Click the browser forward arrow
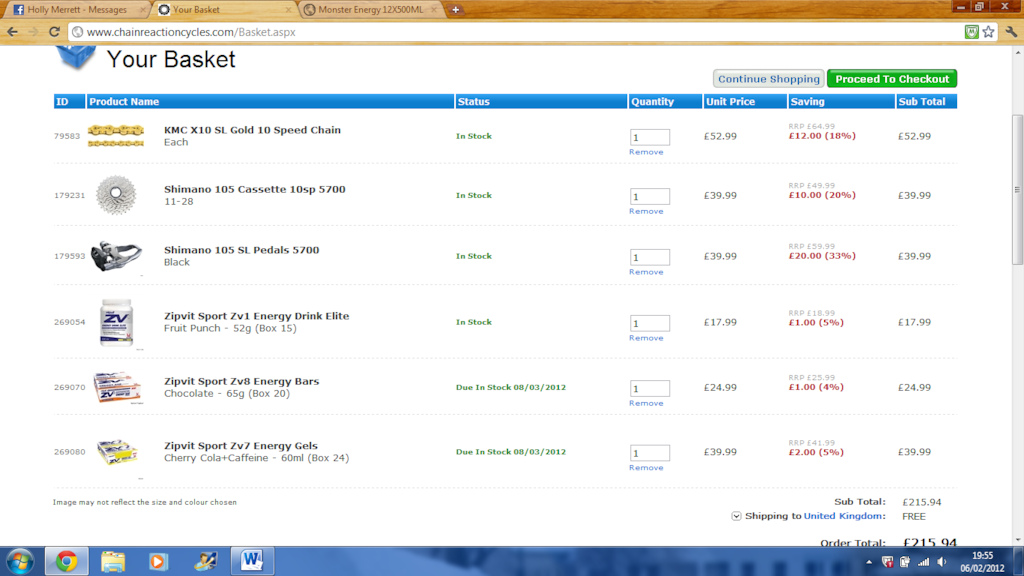 [33, 32]
